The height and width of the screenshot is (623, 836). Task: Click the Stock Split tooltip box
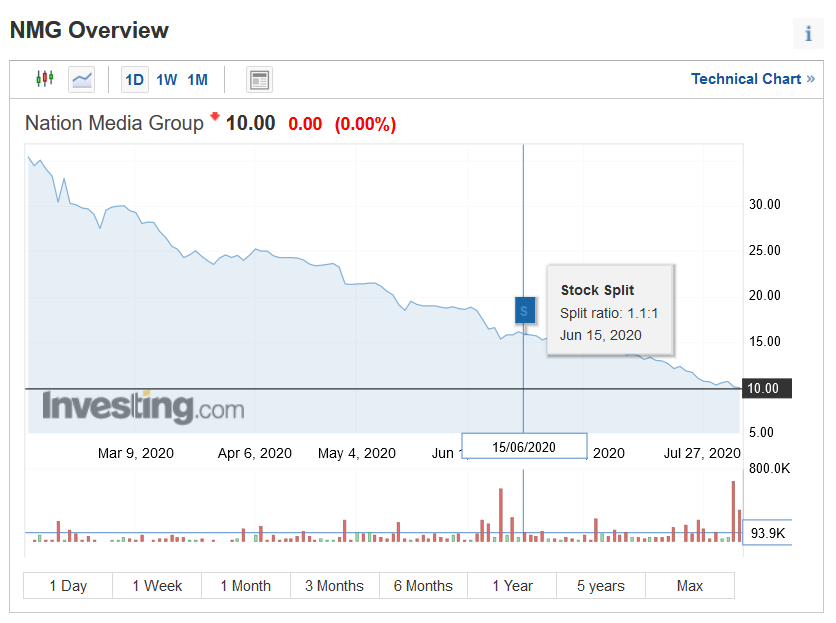point(610,310)
